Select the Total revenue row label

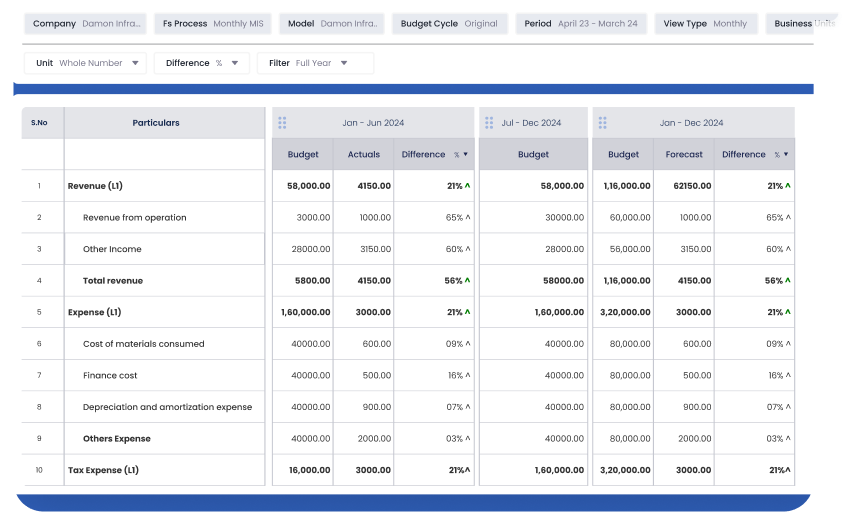[113, 281]
